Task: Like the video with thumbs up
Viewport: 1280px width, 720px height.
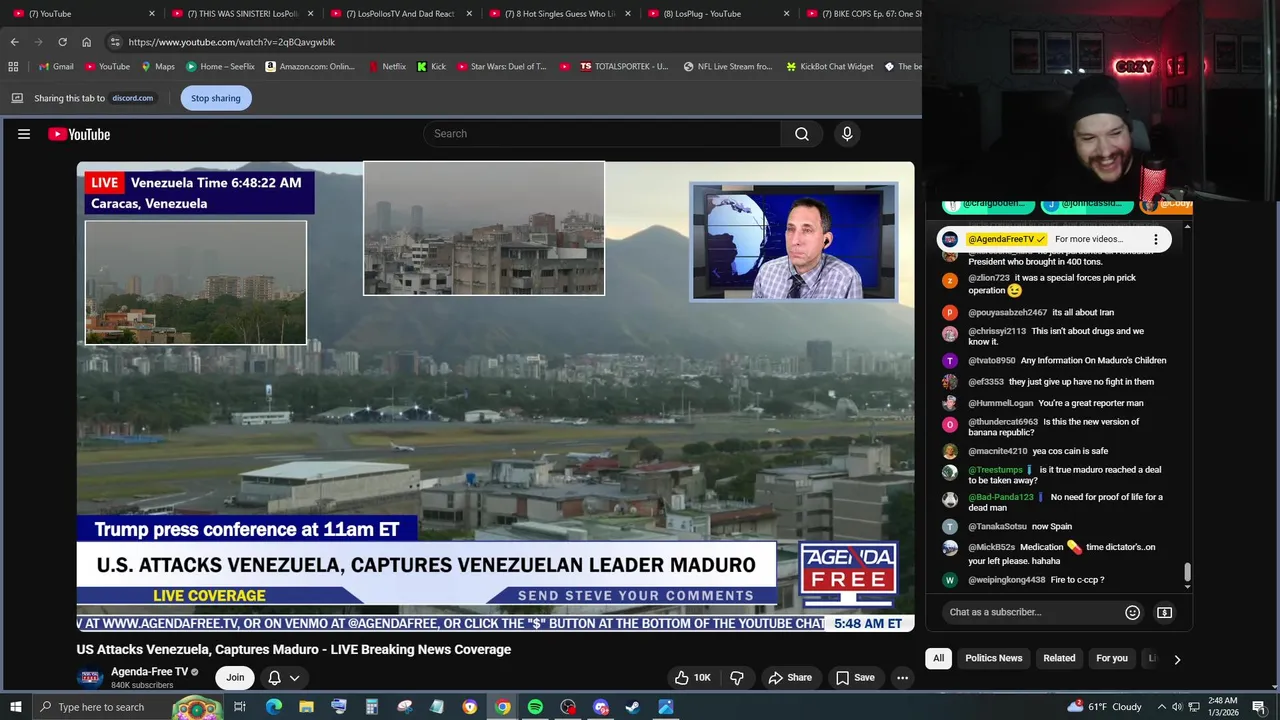Action: [x=692, y=677]
